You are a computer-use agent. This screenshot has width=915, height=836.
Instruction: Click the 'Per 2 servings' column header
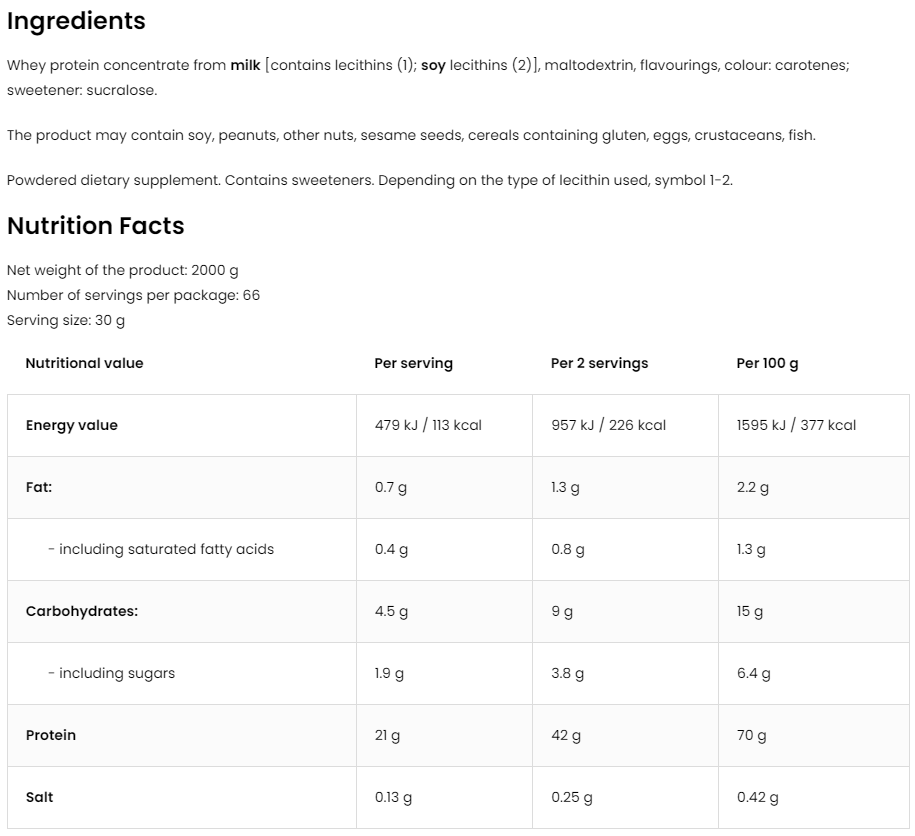tap(599, 363)
